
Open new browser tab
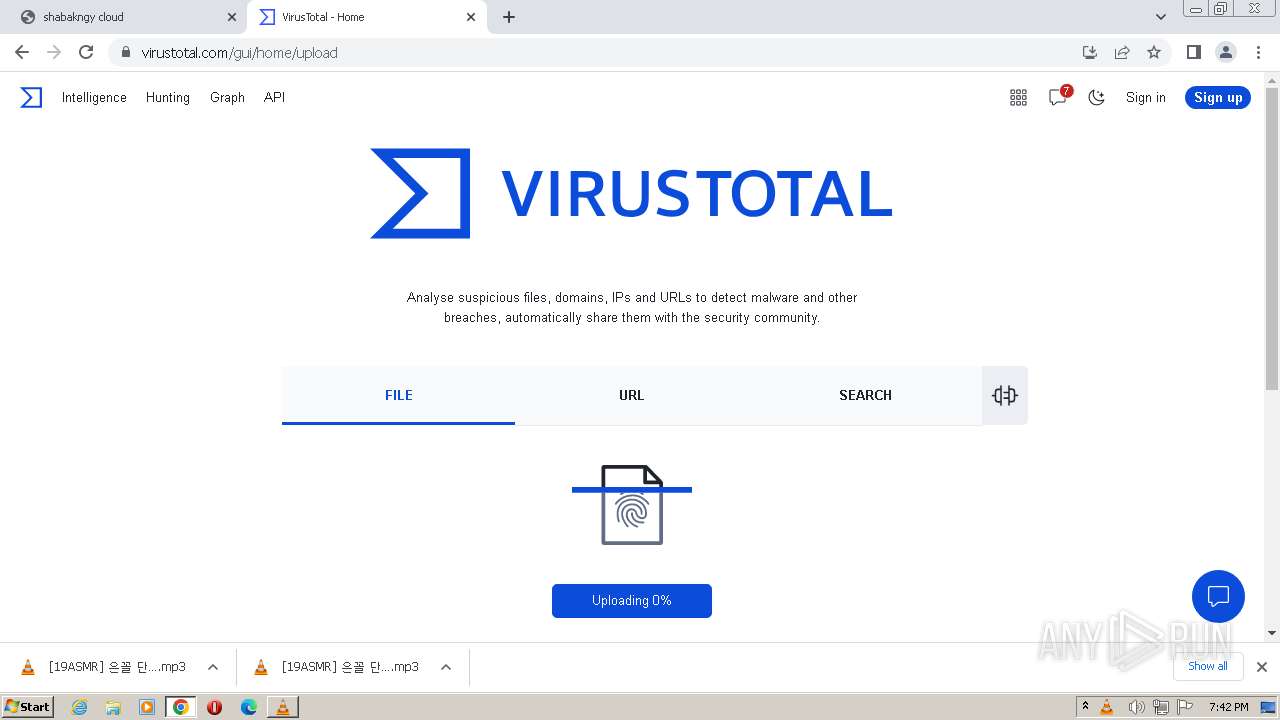pyautogui.click(x=509, y=17)
